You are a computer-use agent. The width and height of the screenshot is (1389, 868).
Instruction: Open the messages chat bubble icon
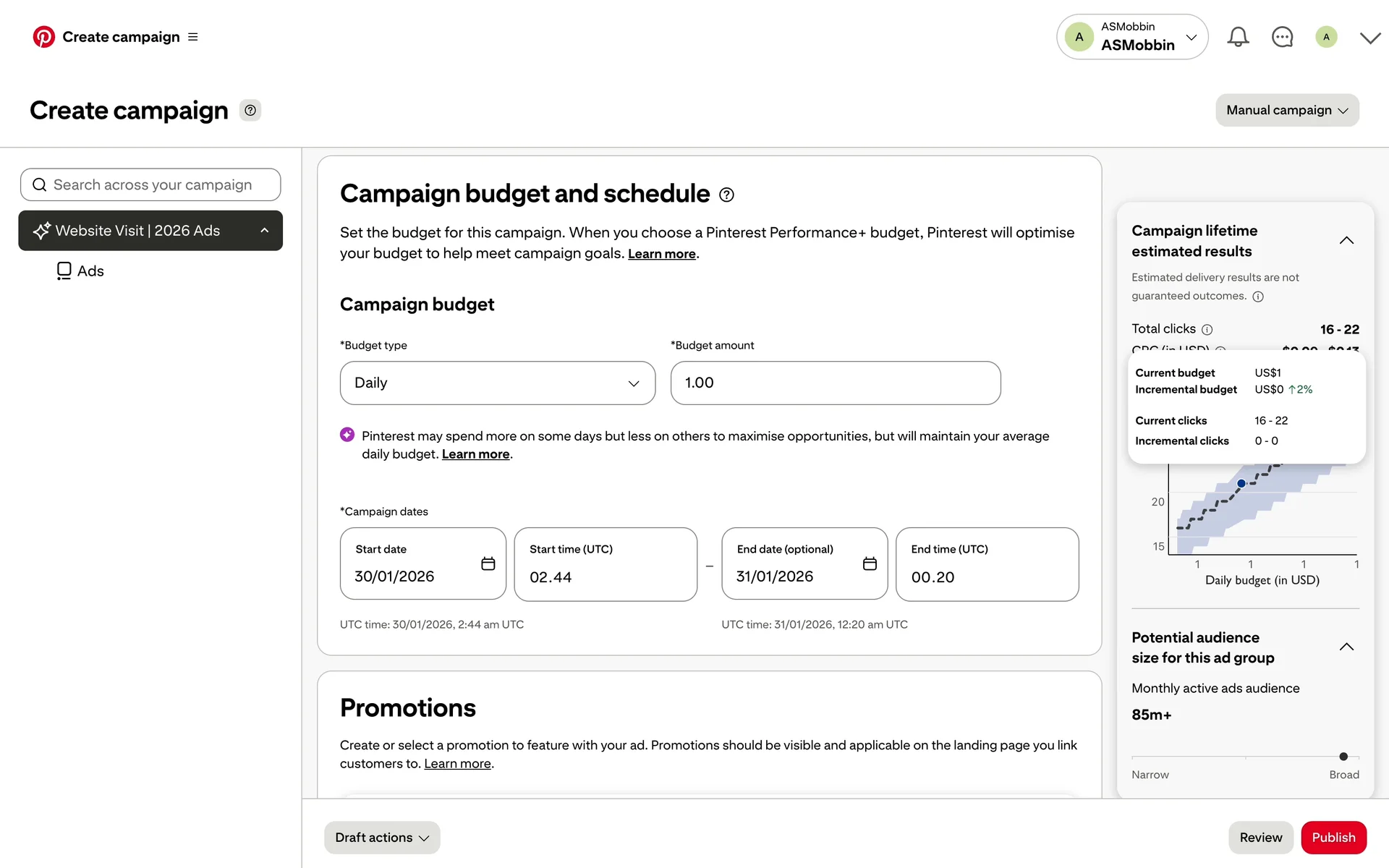[1282, 37]
